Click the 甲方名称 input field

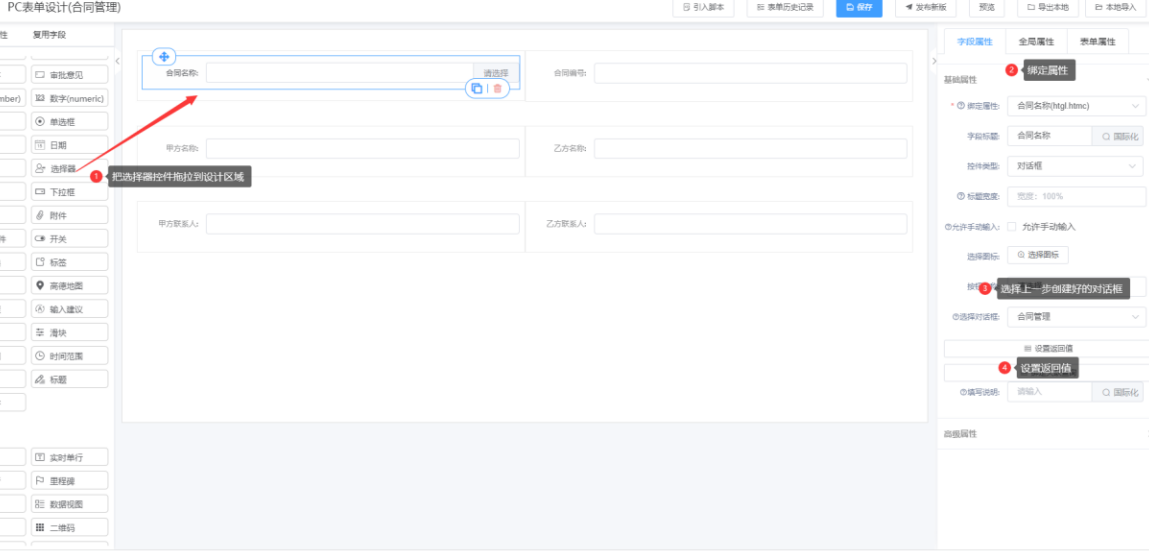[x=363, y=149]
